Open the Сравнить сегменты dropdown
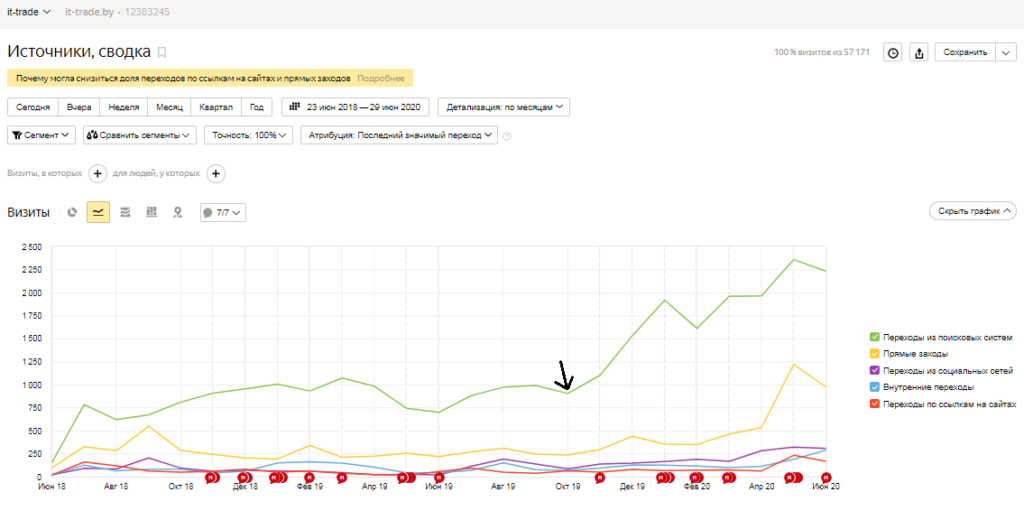The image size is (1024, 520). click(140, 135)
